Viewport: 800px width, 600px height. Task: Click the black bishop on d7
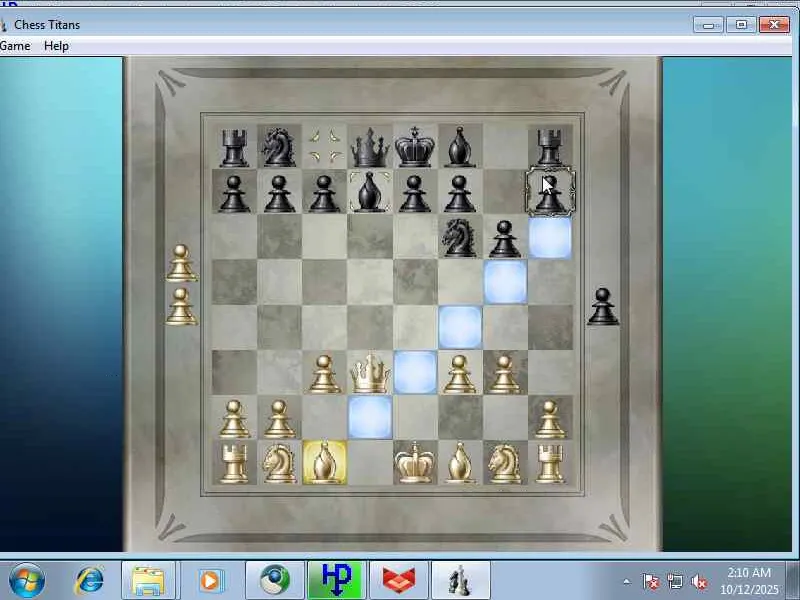[x=370, y=192]
